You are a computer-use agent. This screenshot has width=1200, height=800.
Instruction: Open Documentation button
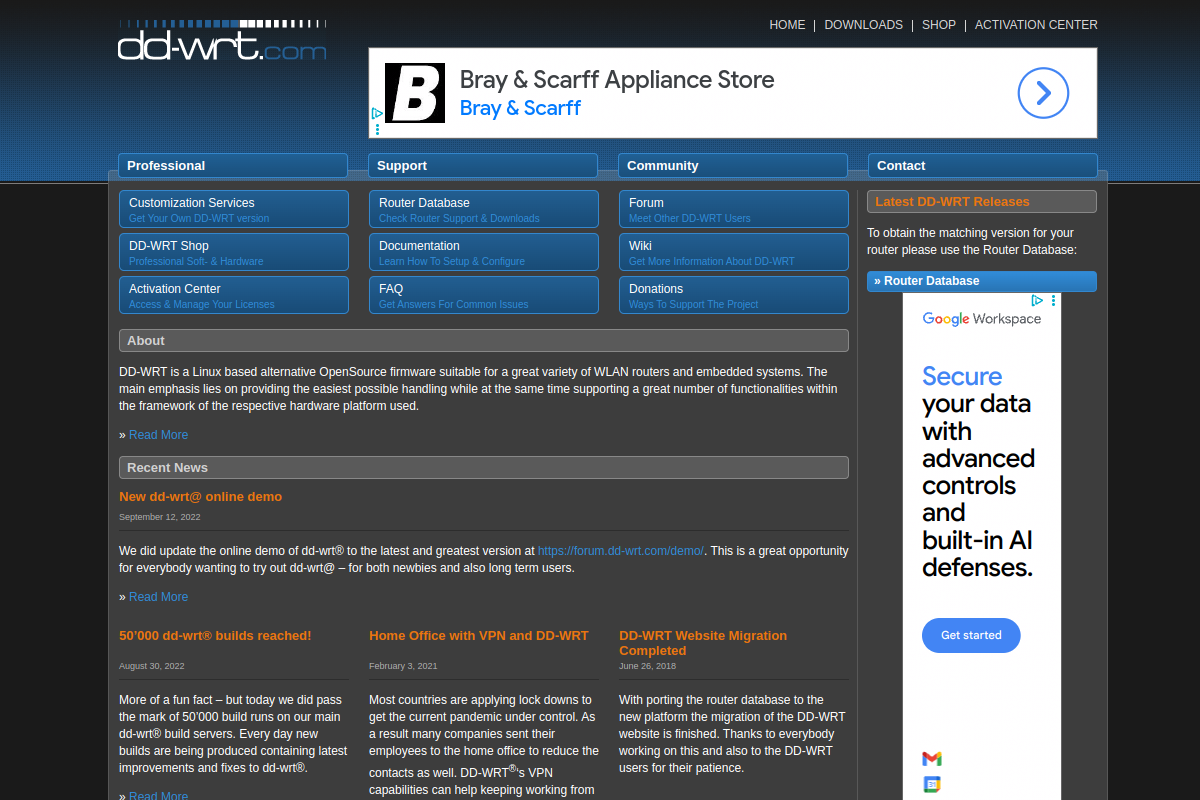pos(484,252)
